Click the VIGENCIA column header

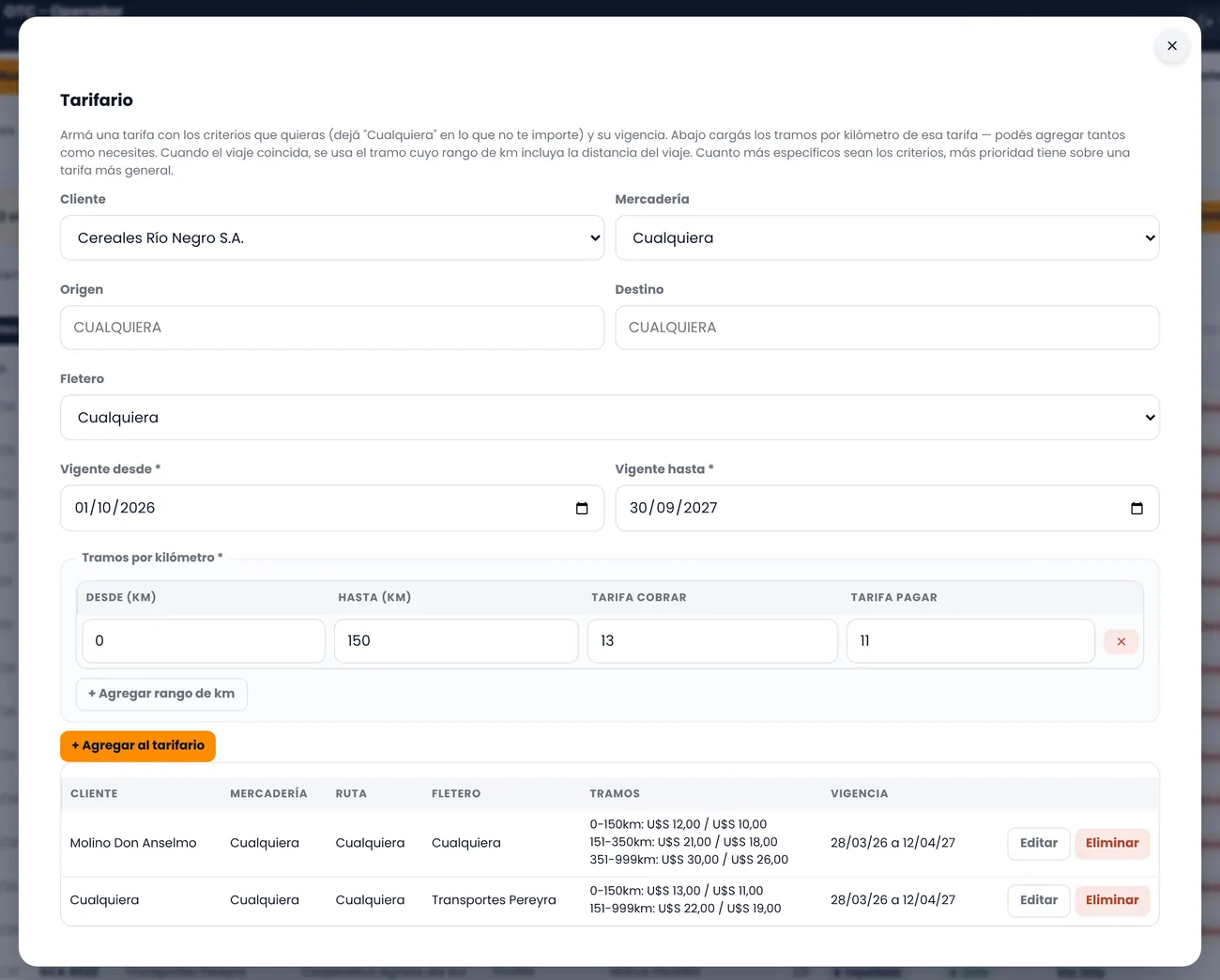pos(859,794)
